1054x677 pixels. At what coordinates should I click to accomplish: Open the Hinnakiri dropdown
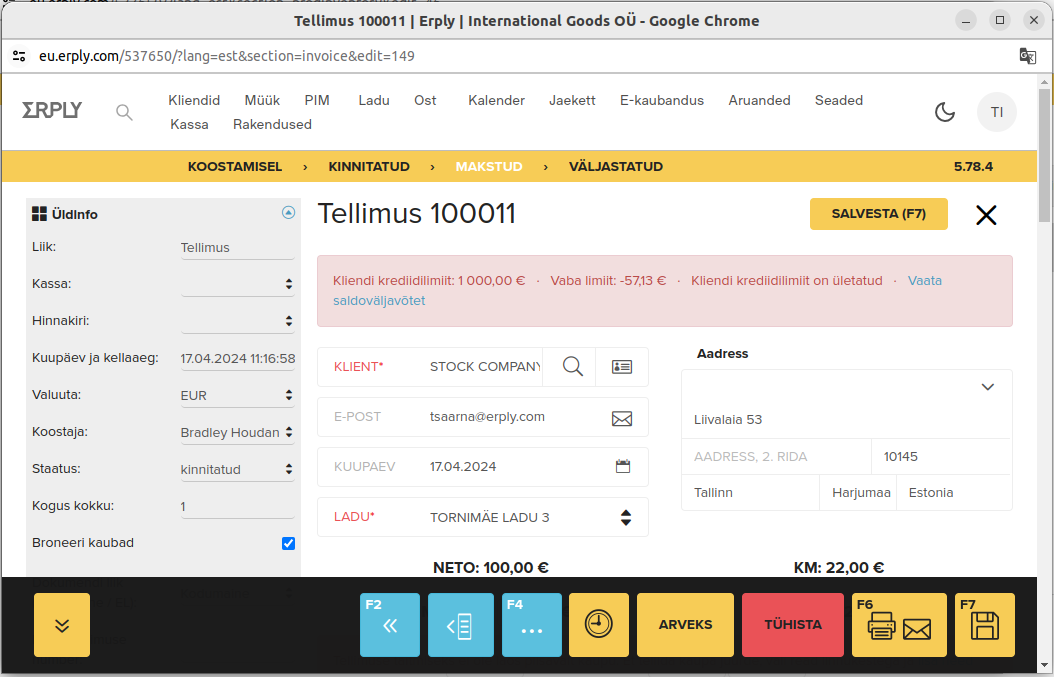pos(237,321)
